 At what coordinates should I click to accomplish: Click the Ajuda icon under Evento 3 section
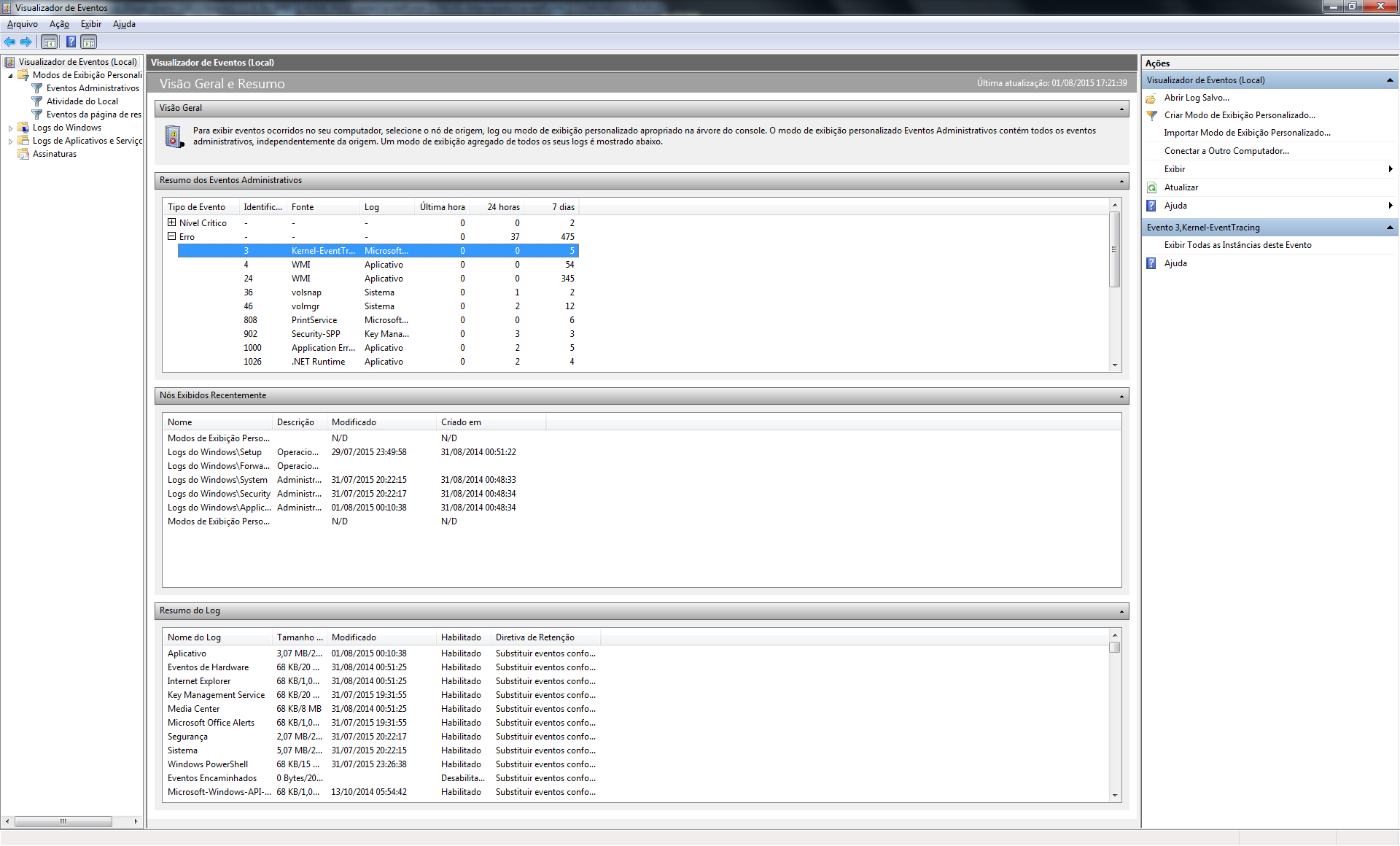(1151, 263)
